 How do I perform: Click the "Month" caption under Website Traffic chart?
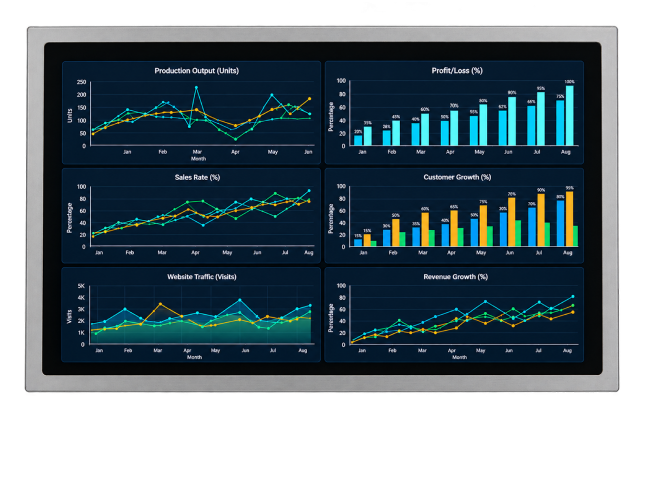point(194,357)
